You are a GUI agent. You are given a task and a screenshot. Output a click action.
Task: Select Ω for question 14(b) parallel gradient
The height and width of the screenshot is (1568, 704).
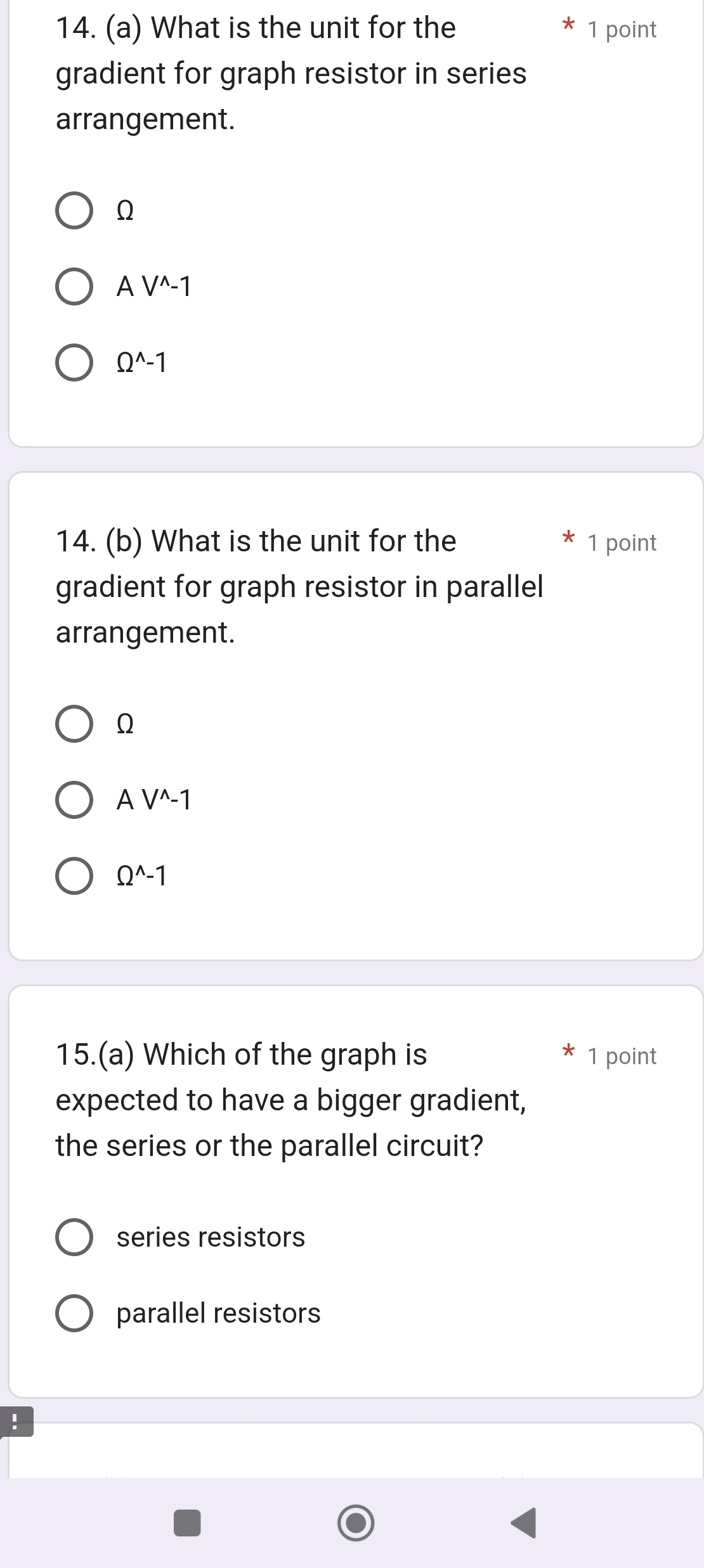click(x=74, y=724)
